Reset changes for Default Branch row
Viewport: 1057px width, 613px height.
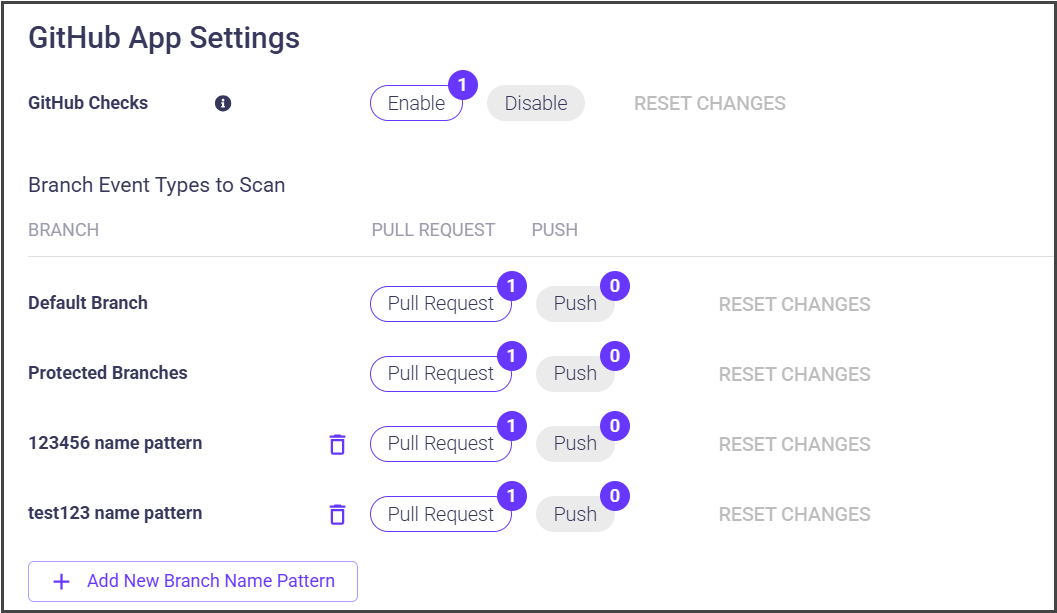coord(794,304)
